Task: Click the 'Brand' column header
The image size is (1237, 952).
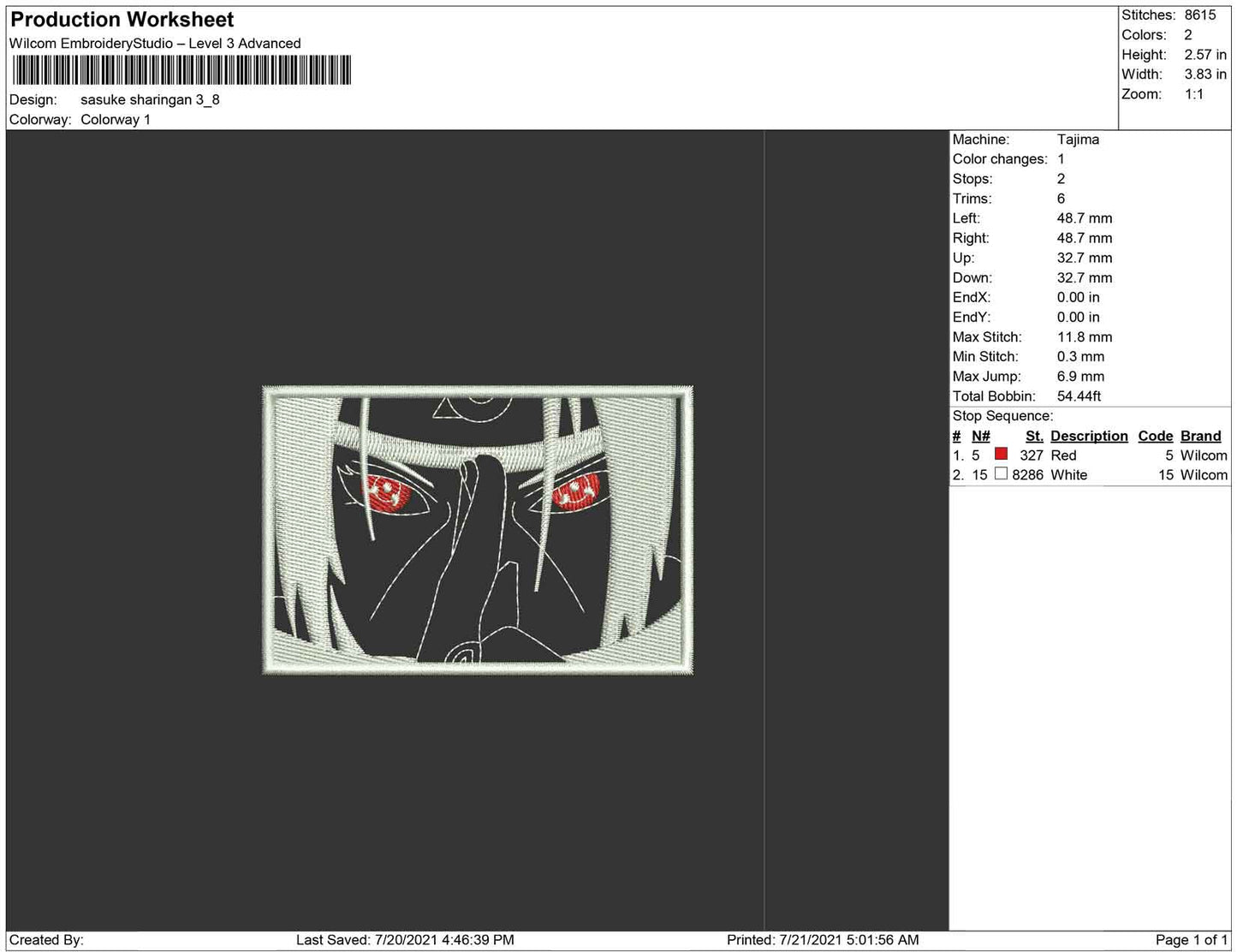Action: [x=1200, y=436]
